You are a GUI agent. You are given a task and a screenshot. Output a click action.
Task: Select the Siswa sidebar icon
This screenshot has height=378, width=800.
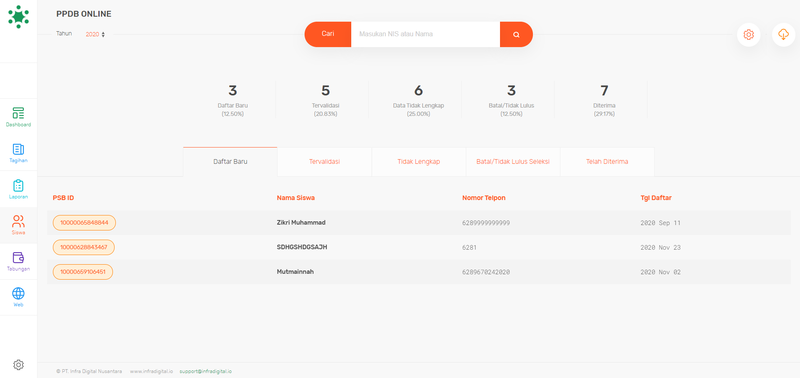tap(18, 225)
